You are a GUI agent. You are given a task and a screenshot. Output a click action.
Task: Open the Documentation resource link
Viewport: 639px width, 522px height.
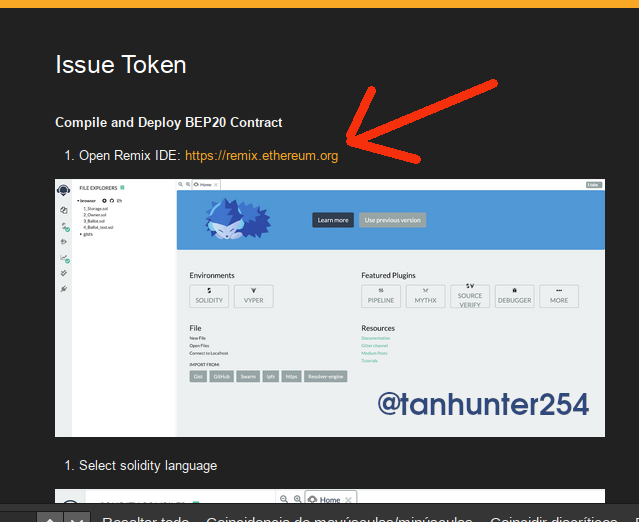(x=376, y=338)
